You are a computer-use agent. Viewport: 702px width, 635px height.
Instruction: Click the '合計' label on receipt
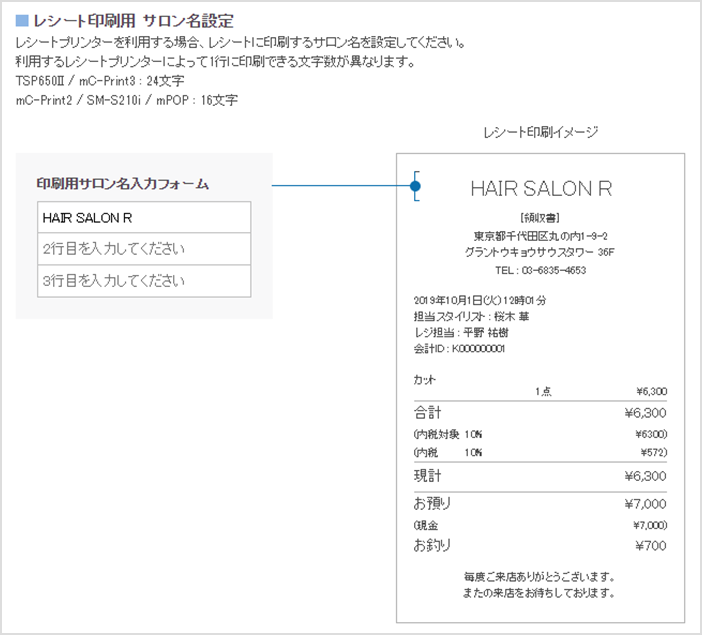pyautogui.click(x=428, y=412)
